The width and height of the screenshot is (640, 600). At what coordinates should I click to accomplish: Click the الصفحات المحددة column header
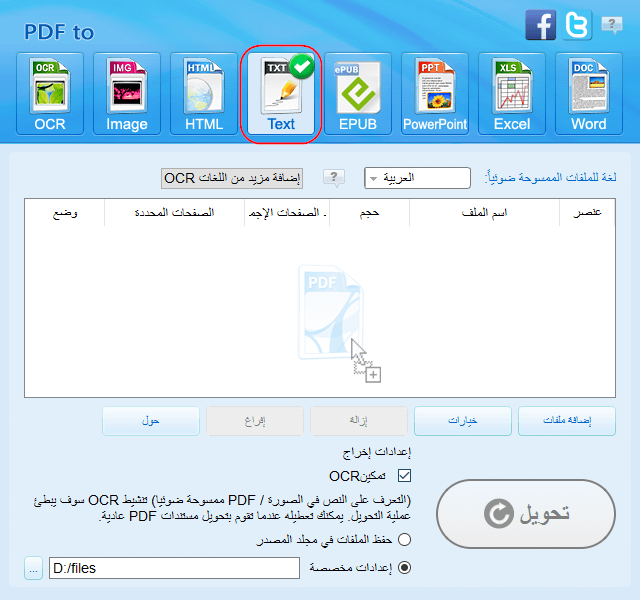coord(174,212)
